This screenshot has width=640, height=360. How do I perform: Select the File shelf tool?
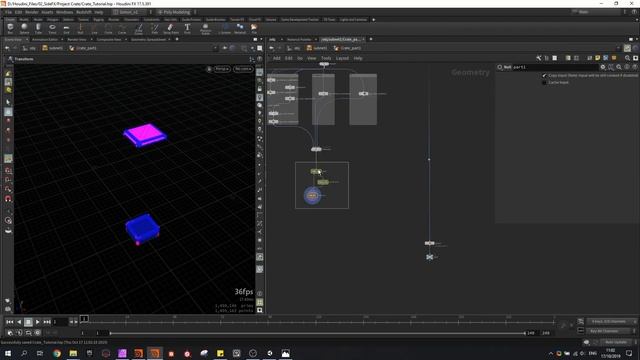[x=254, y=28]
